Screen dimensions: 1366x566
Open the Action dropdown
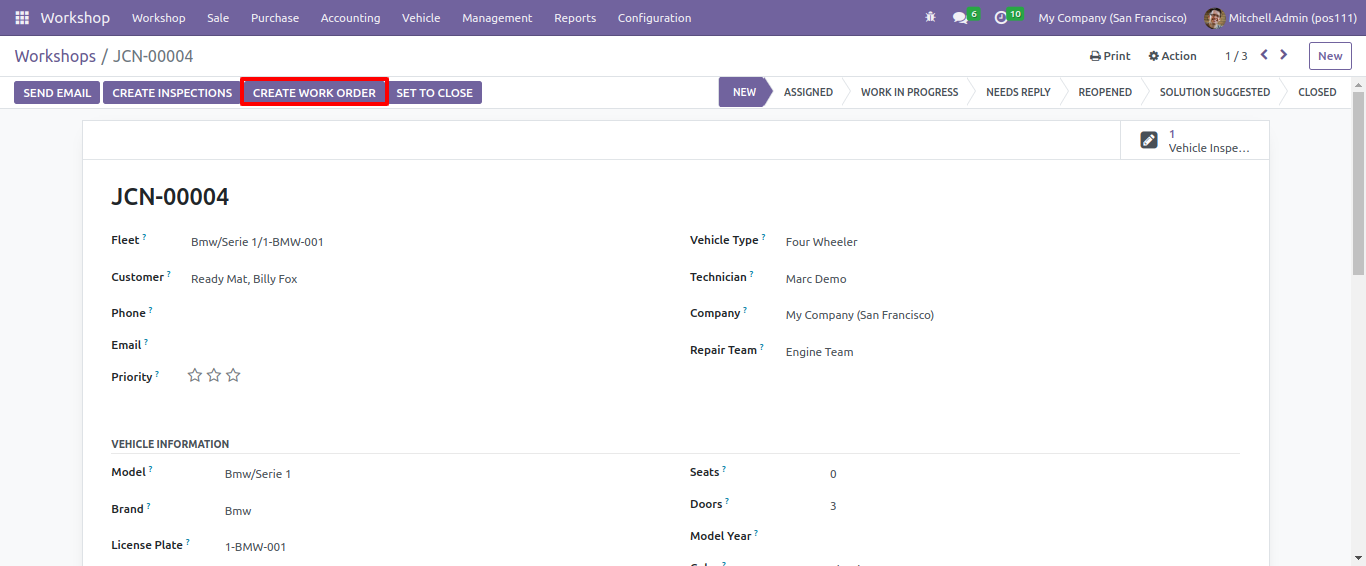coord(1172,56)
